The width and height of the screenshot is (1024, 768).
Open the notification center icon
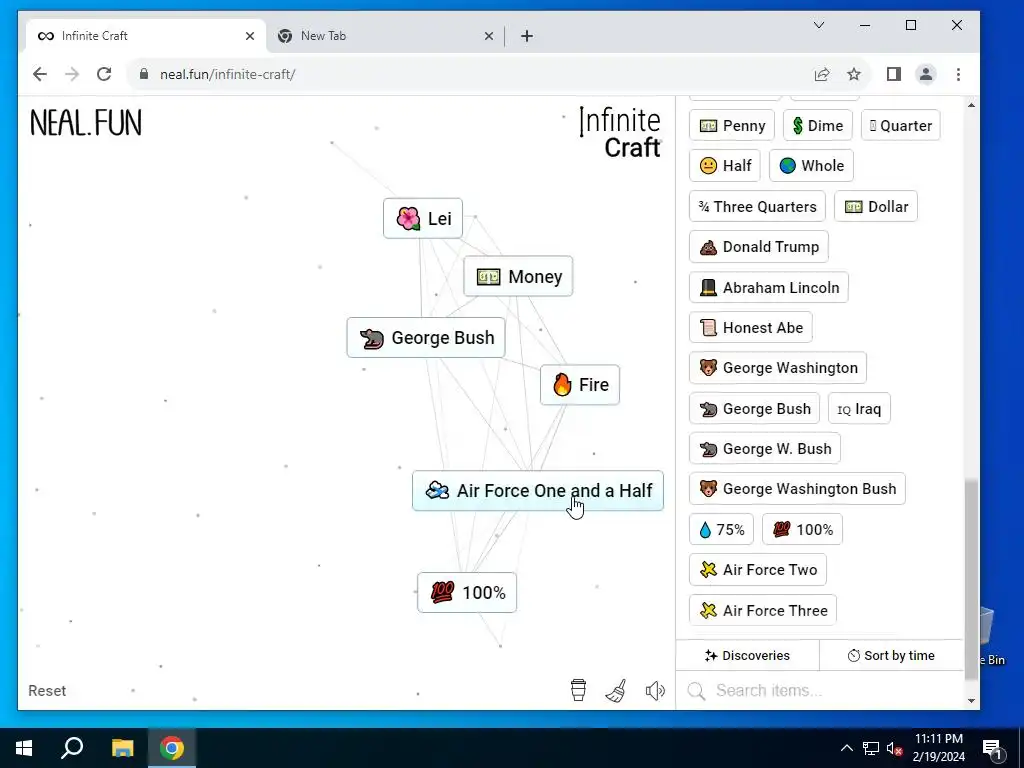(x=992, y=748)
